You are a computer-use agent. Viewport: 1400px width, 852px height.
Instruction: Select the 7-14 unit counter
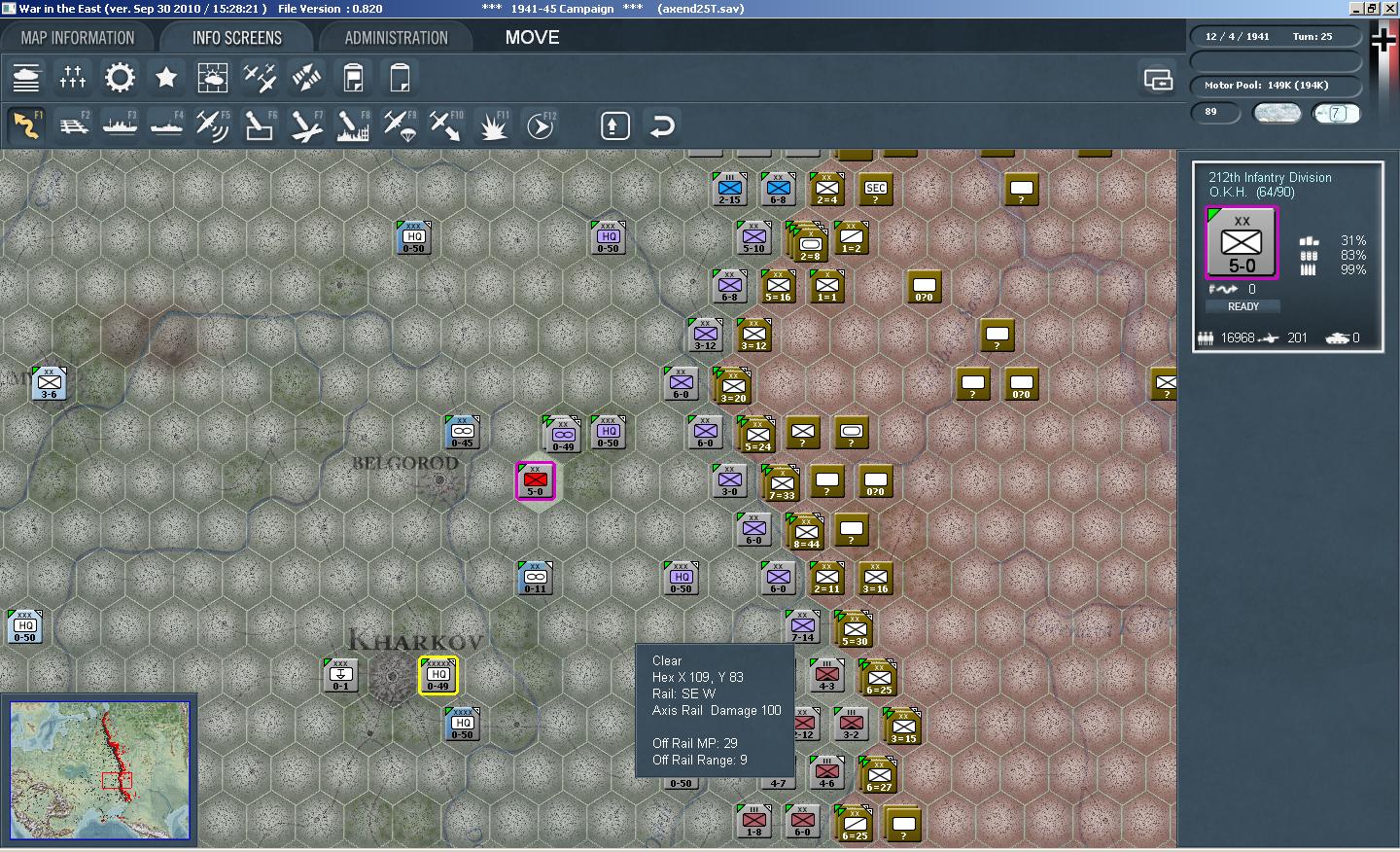(802, 626)
